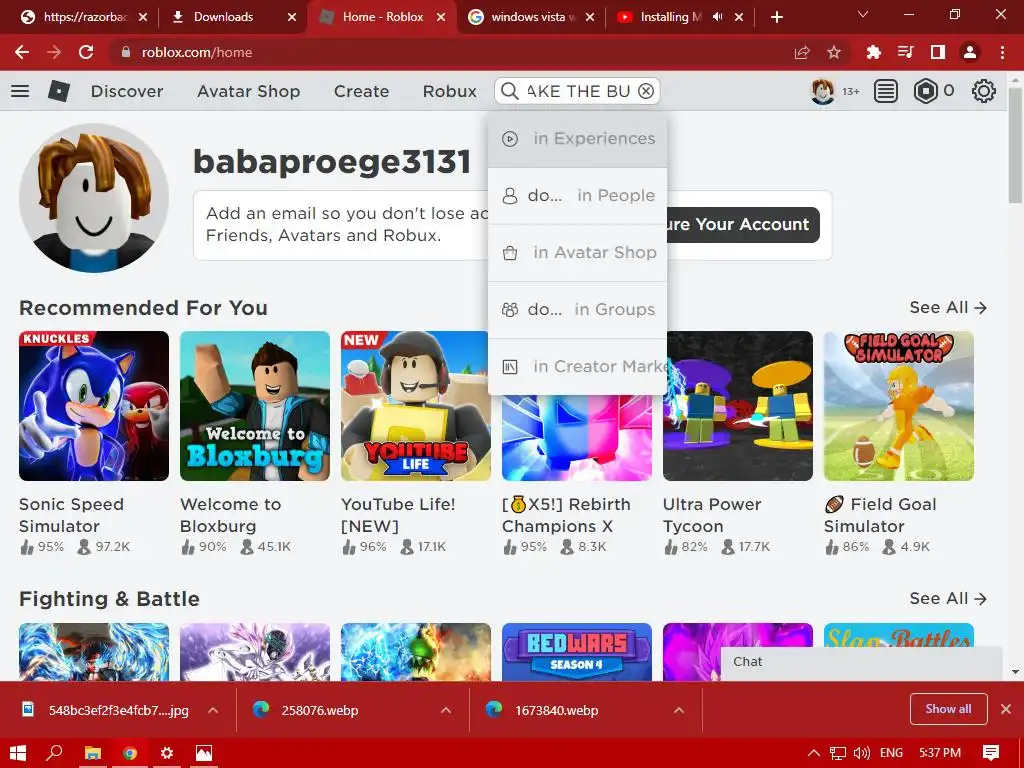Image resolution: width=1024 pixels, height=768 pixels.
Task: Open Windows notification center icon
Action: (x=991, y=753)
